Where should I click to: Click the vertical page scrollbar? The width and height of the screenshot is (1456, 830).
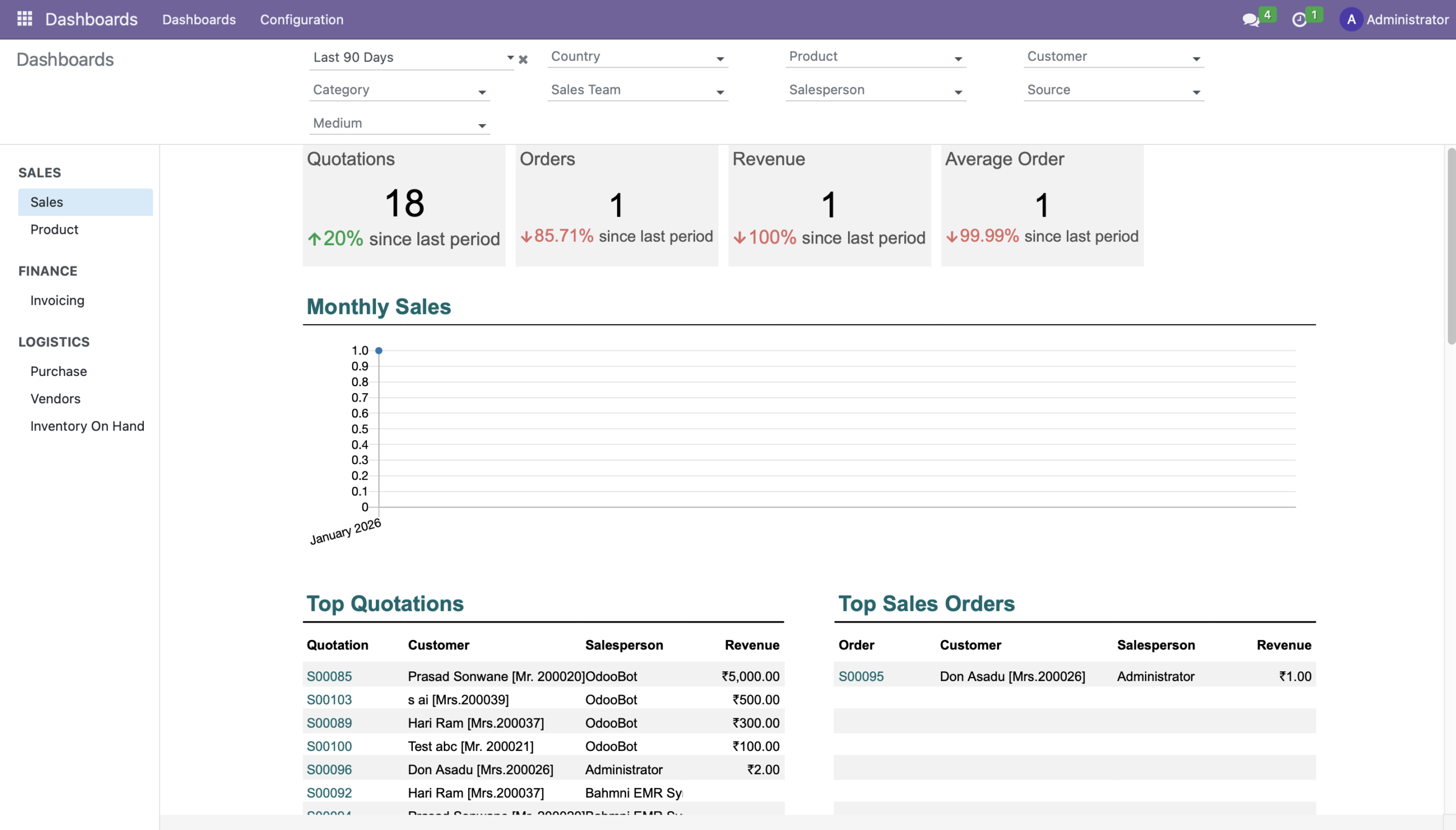coord(1451,245)
